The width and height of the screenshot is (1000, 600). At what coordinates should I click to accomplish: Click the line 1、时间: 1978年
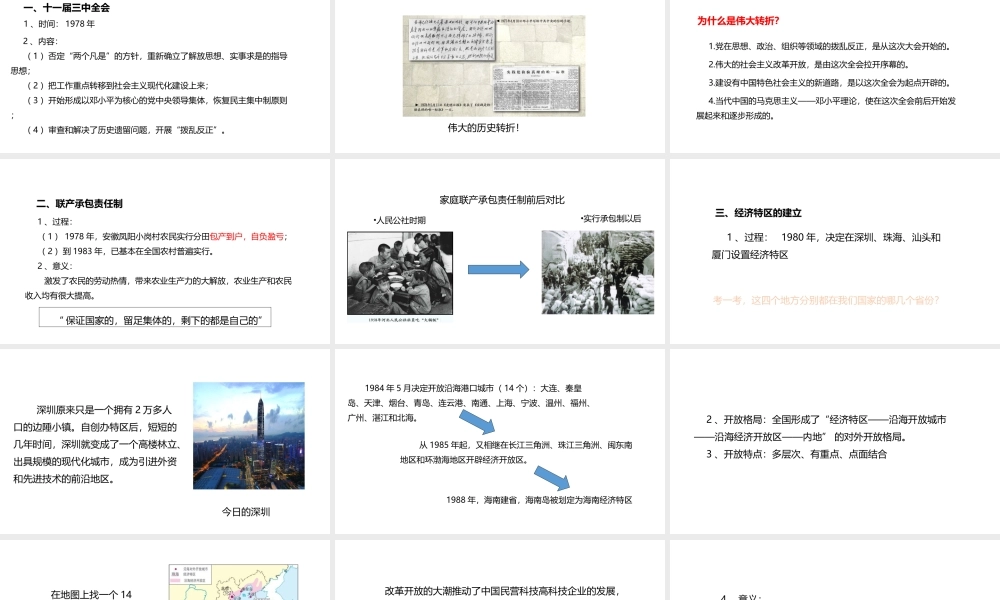click(59, 24)
